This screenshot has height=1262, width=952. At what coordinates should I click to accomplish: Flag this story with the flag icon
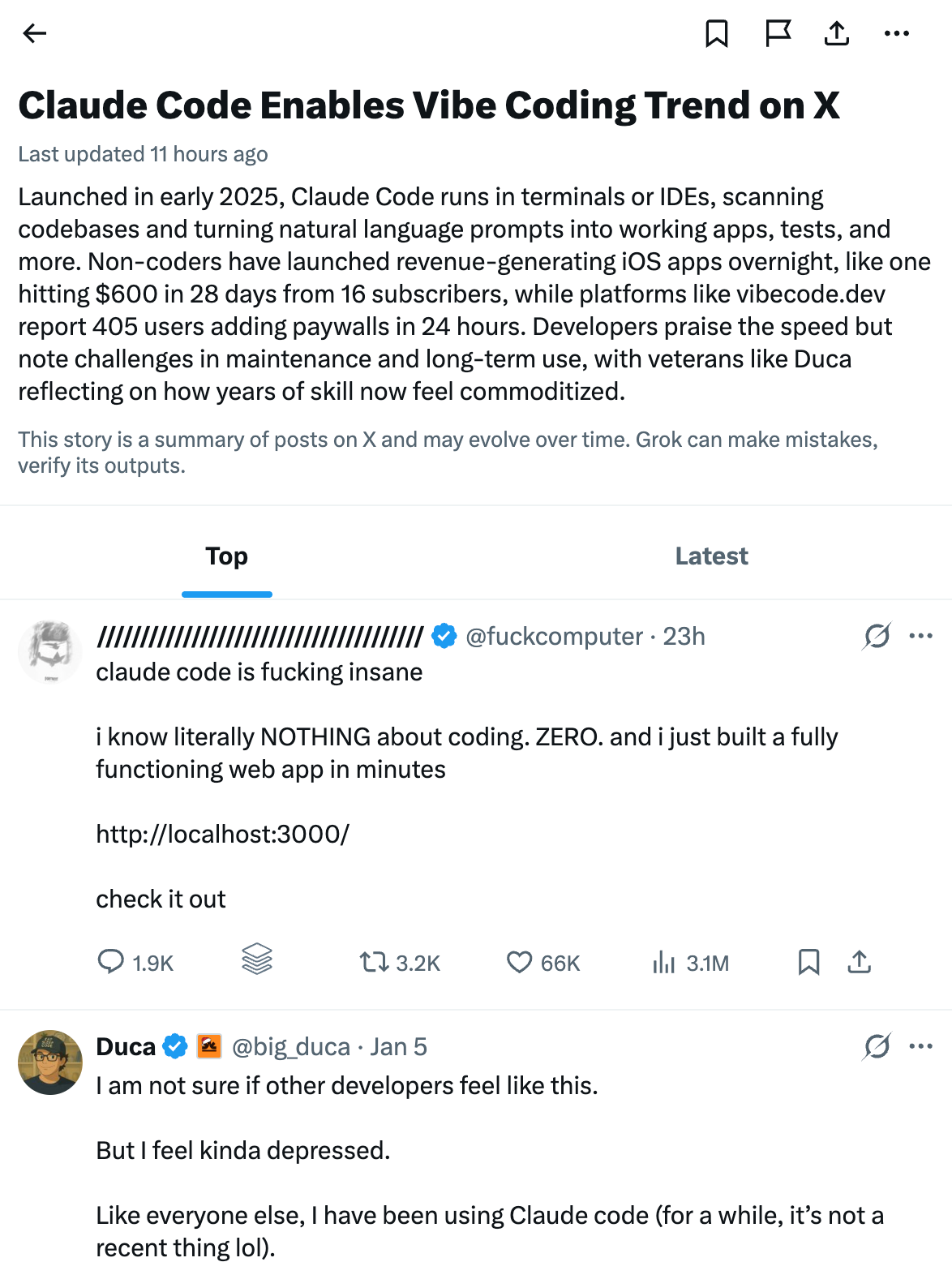(x=778, y=33)
